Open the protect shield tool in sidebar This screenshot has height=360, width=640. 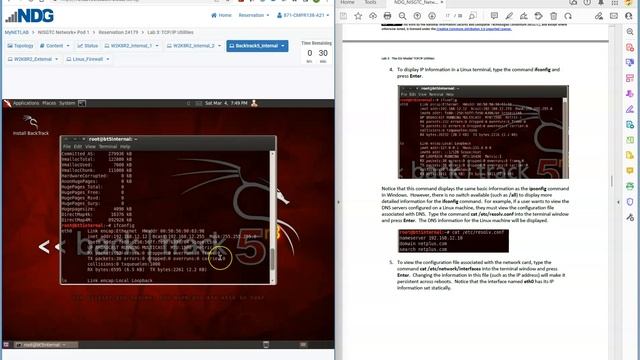click(x=630, y=202)
